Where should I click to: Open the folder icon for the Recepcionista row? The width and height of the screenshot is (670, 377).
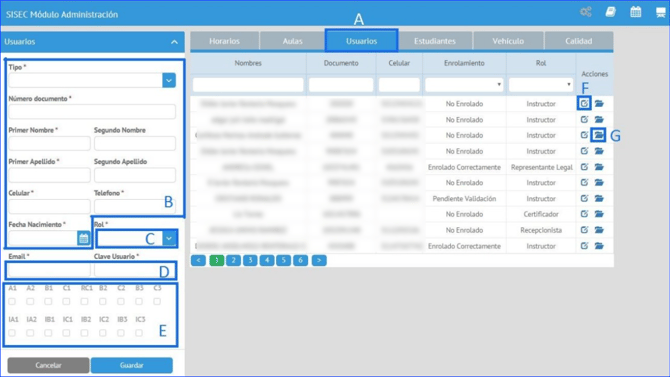[x=599, y=230]
